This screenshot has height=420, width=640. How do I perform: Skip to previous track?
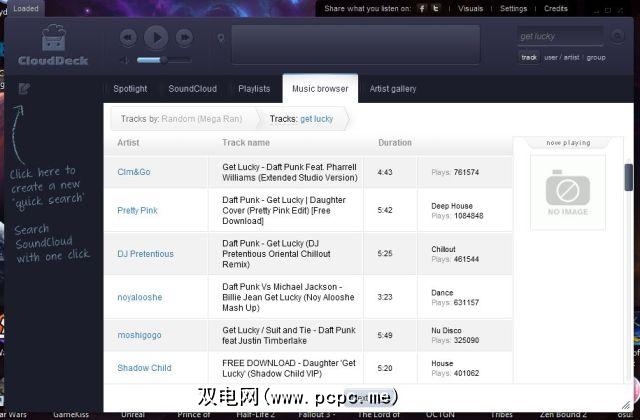point(128,38)
